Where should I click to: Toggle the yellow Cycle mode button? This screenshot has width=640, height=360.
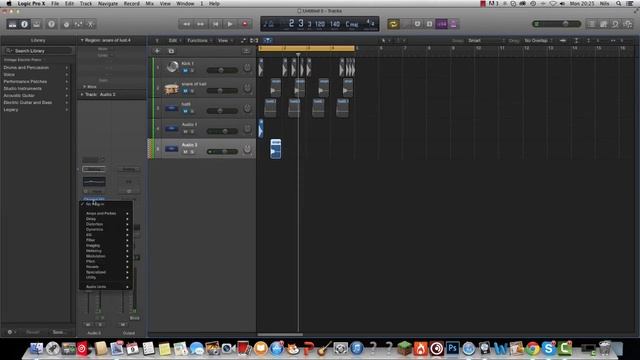[x=393, y=24]
